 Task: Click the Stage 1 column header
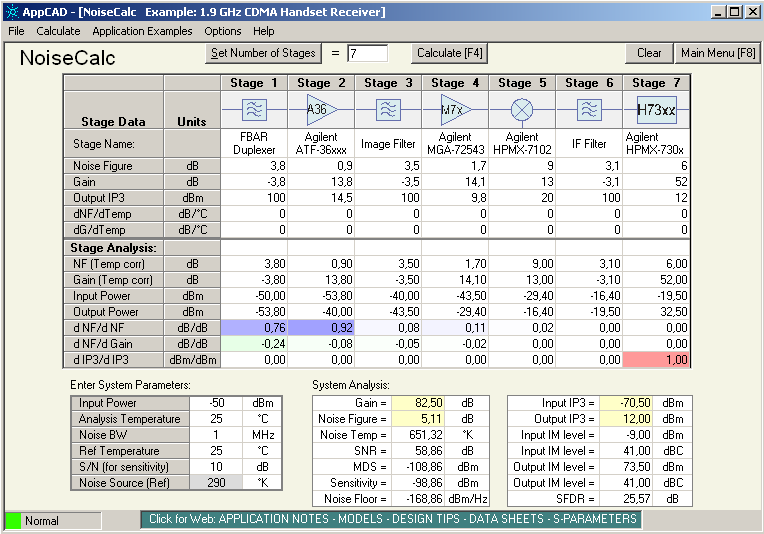(x=254, y=83)
